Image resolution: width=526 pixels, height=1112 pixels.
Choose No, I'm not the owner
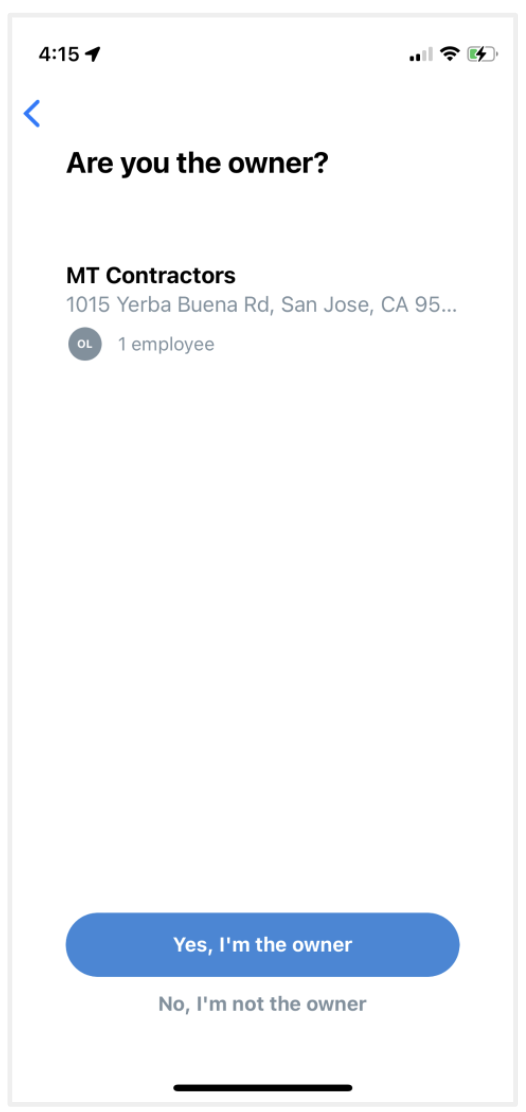(x=262, y=1003)
